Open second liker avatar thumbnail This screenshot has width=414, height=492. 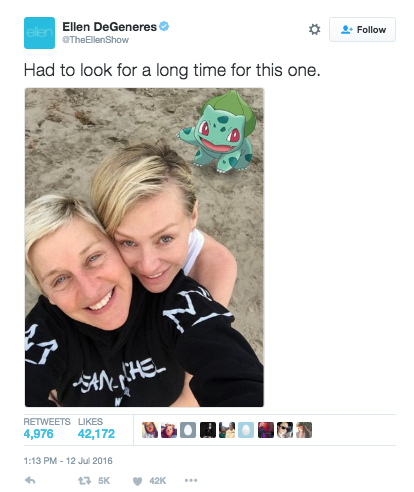[169, 430]
